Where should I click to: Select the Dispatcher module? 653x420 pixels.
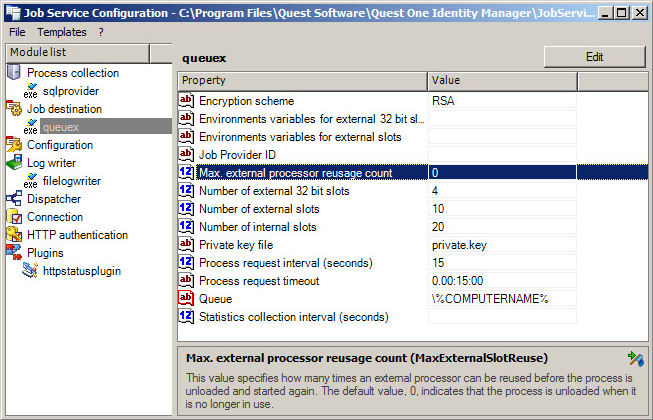(54, 199)
